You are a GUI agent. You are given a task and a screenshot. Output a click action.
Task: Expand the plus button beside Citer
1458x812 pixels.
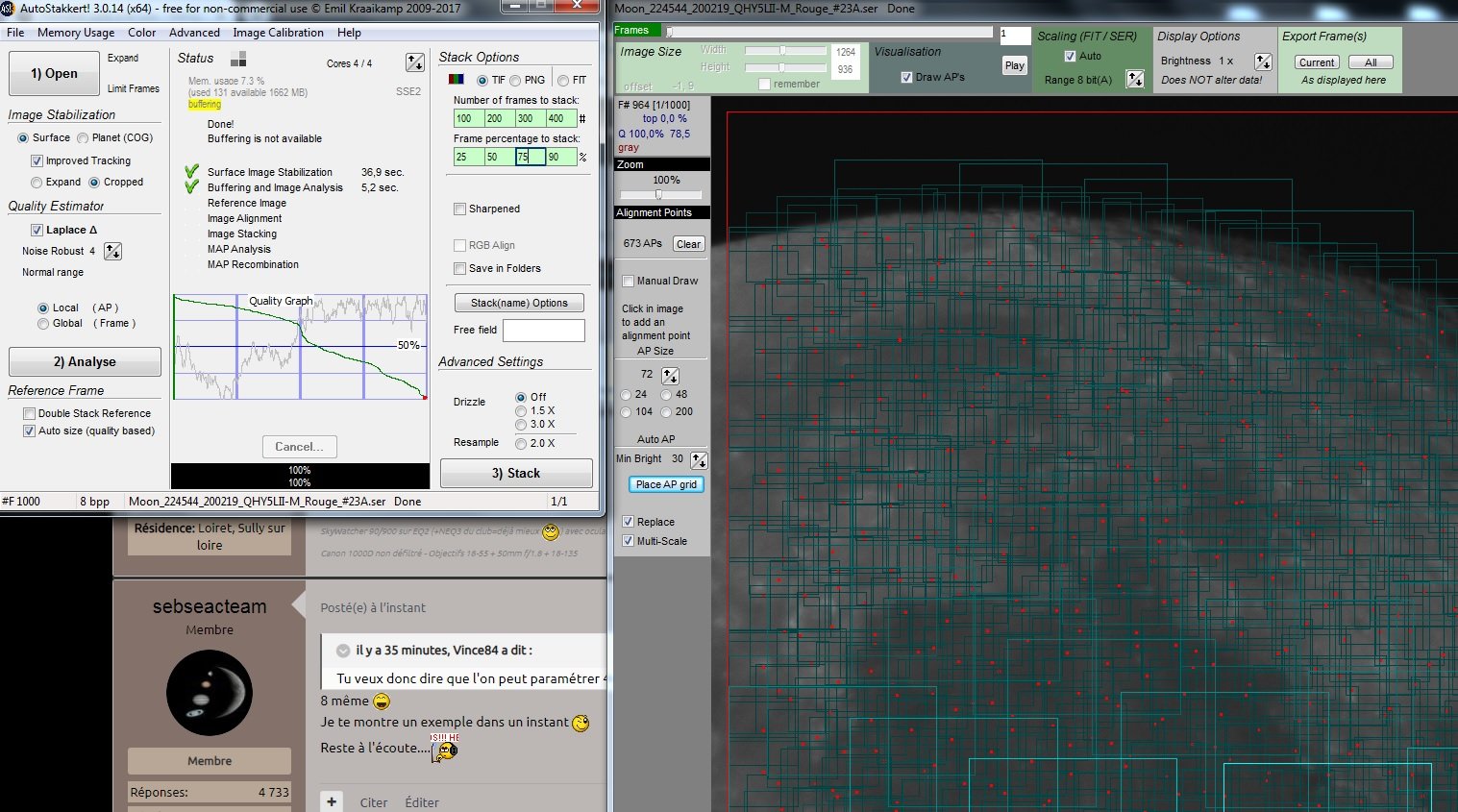[x=332, y=801]
